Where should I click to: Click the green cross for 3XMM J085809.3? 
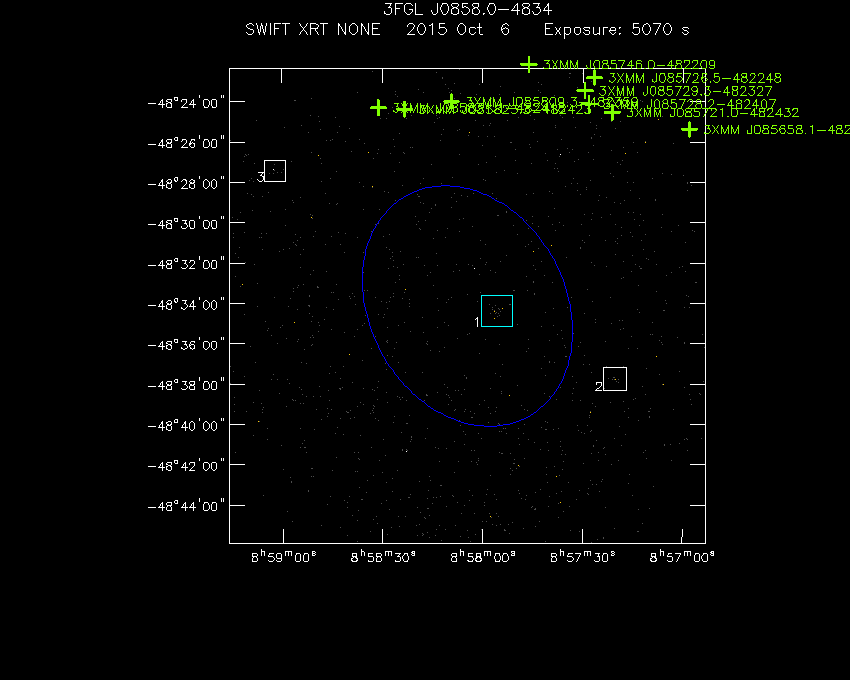point(451,101)
